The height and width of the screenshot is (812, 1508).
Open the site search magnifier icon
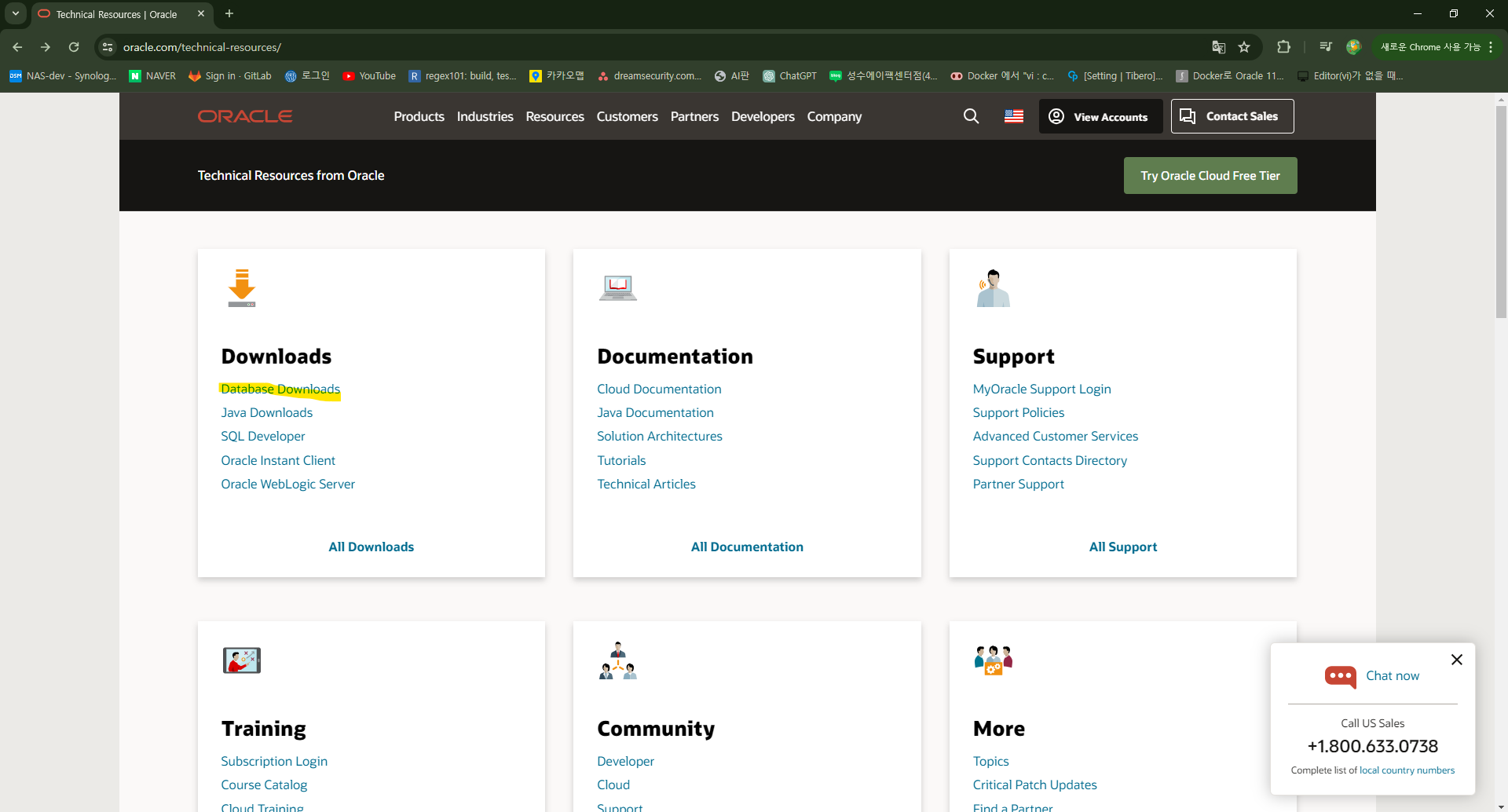click(x=971, y=116)
